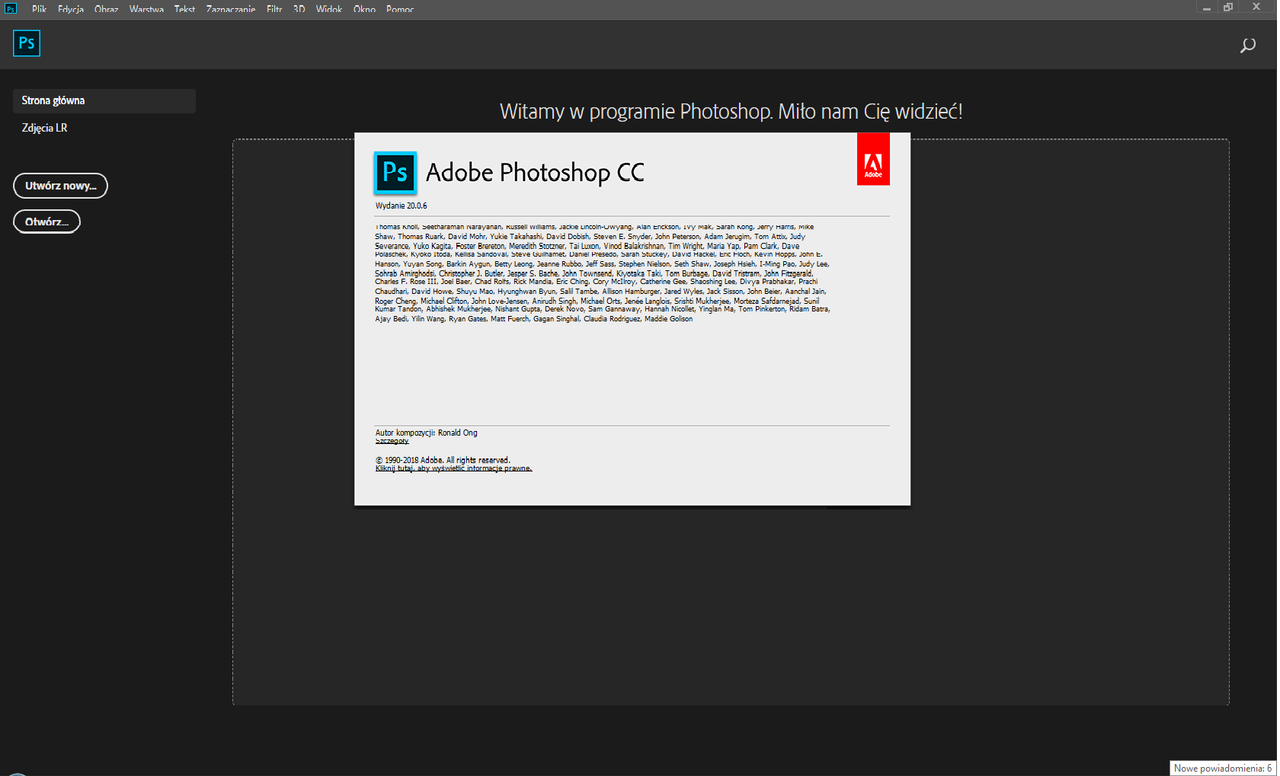Click the Utwórz nowy... button
The image size is (1280, 776).
(x=60, y=186)
